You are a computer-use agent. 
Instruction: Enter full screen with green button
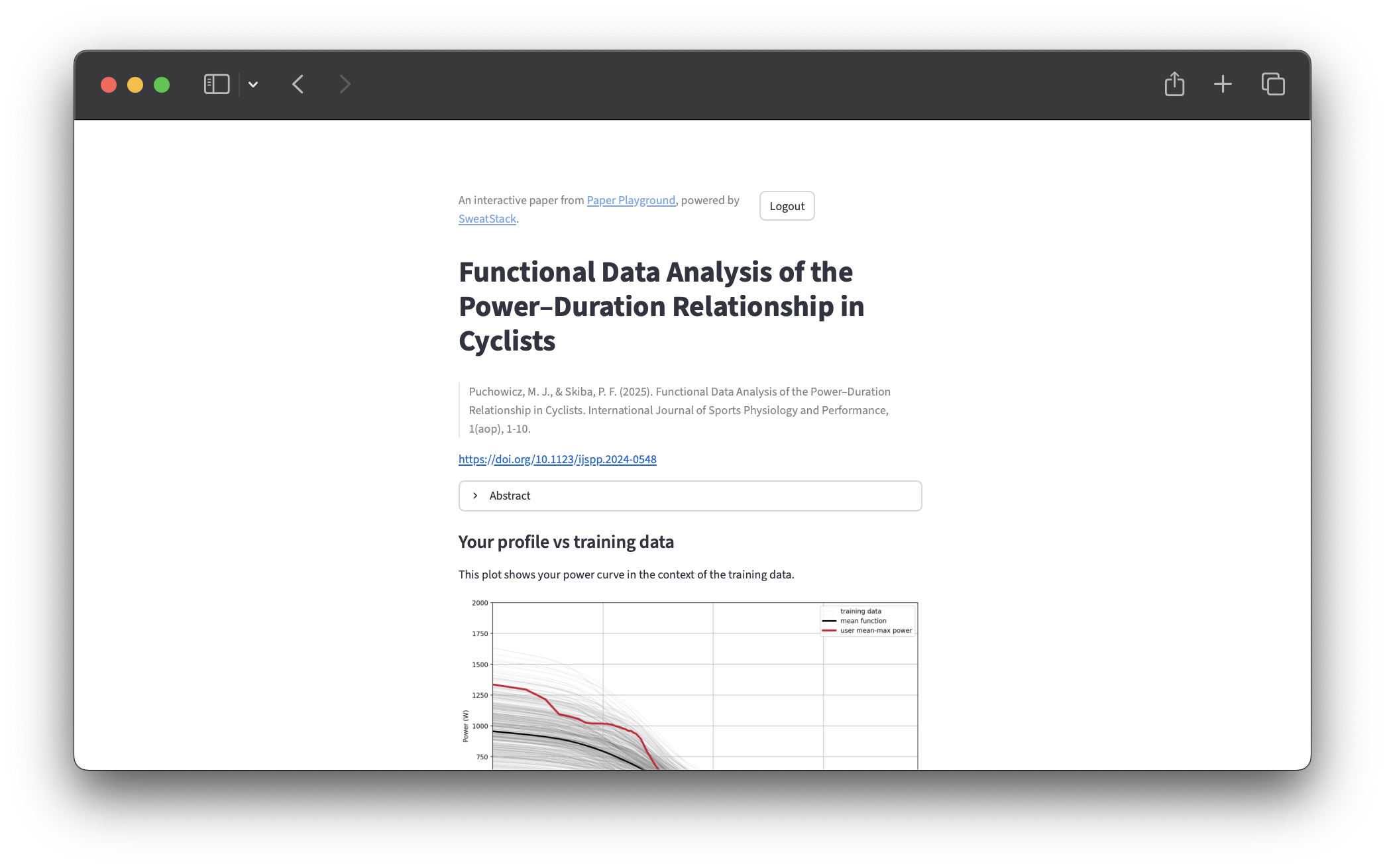click(x=162, y=85)
